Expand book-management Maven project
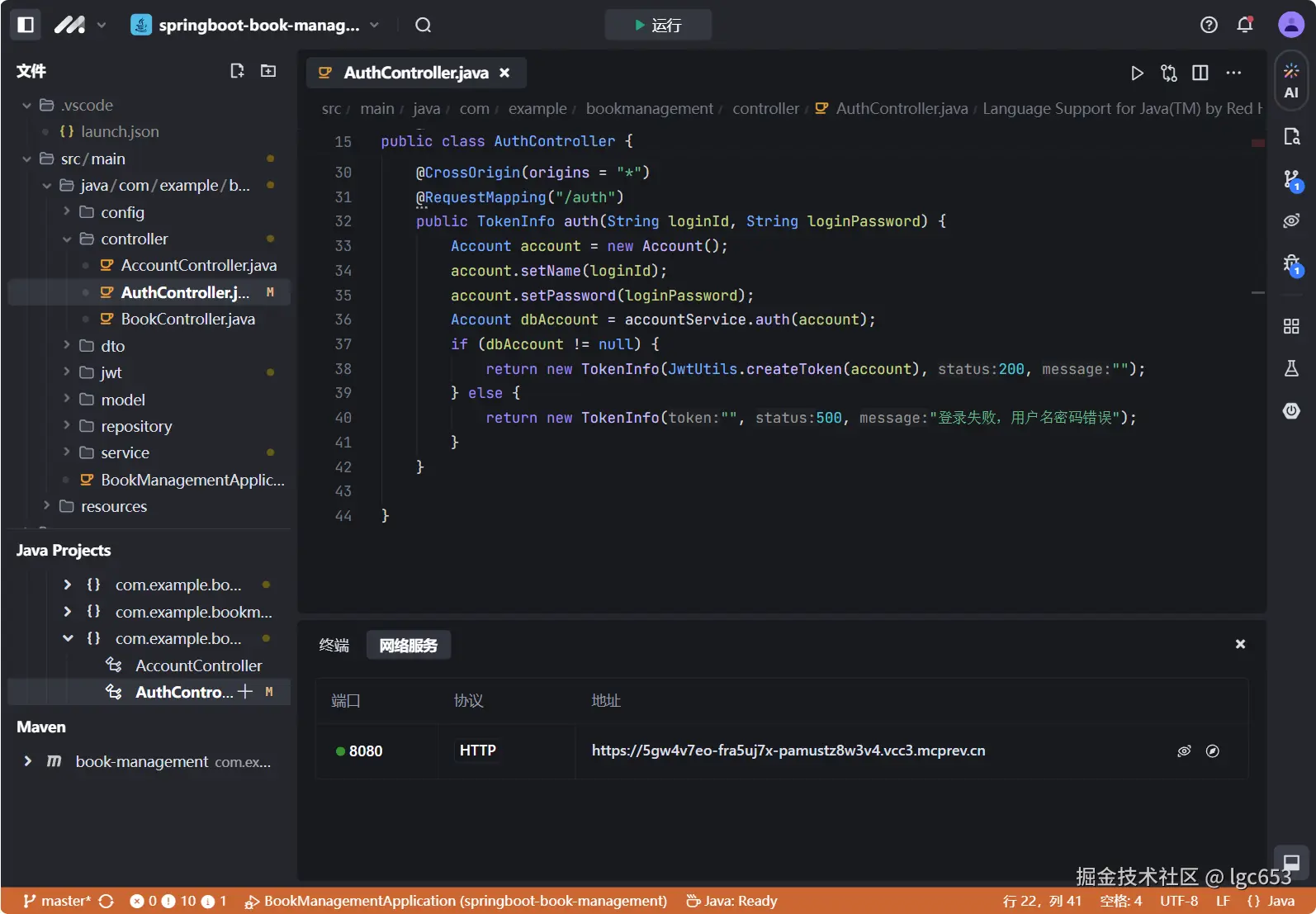 coord(28,761)
